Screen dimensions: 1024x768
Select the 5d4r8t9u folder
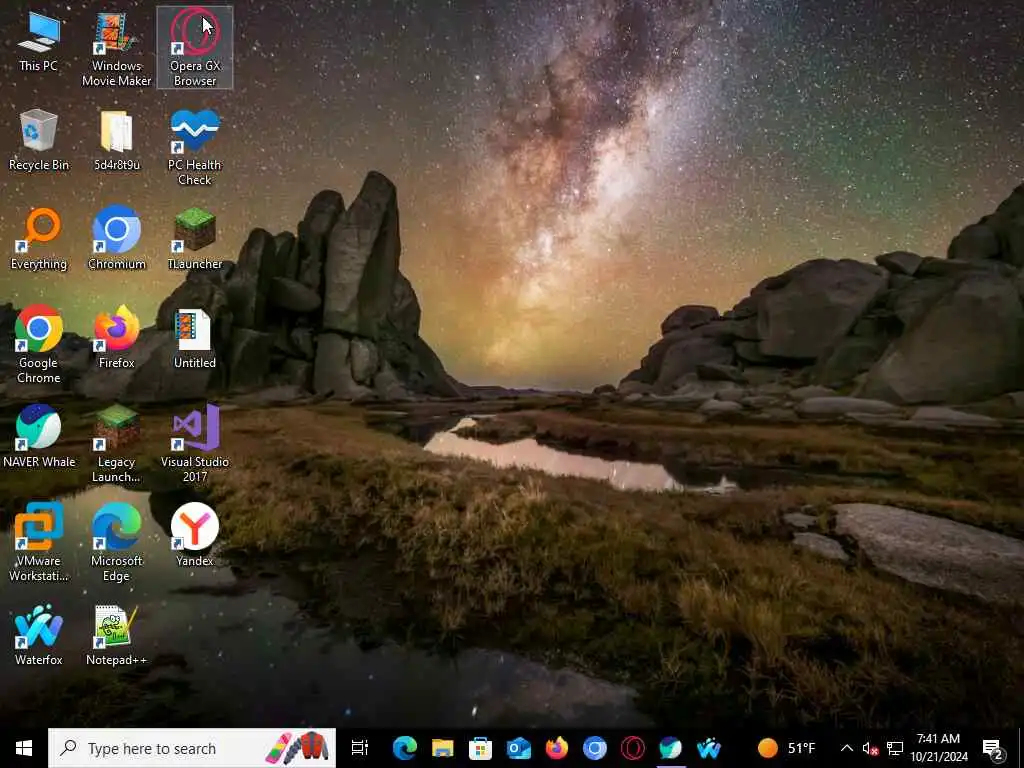click(116, 140)
